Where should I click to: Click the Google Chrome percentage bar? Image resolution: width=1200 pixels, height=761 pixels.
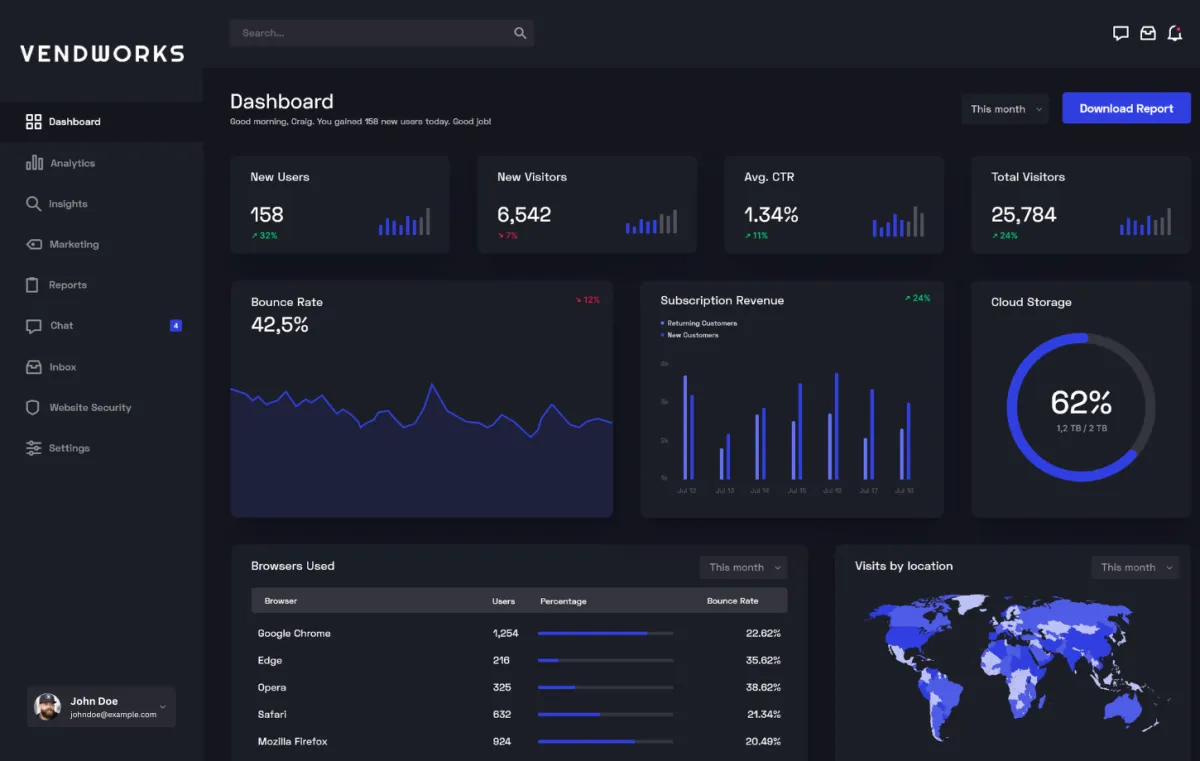click(x=605, y=633)
